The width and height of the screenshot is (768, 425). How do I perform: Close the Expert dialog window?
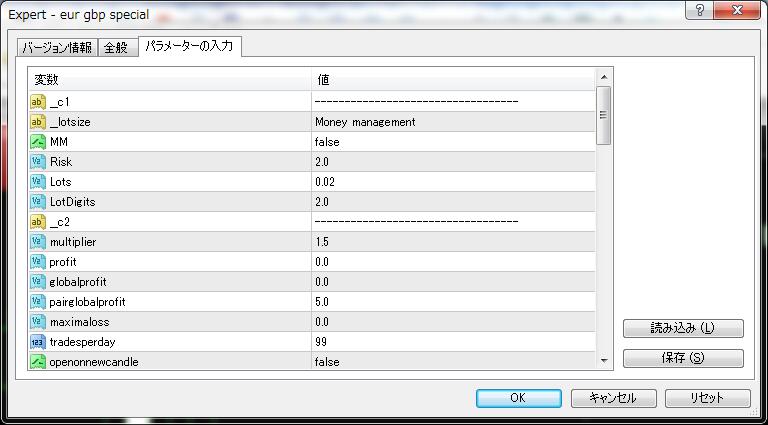[737, 11]
